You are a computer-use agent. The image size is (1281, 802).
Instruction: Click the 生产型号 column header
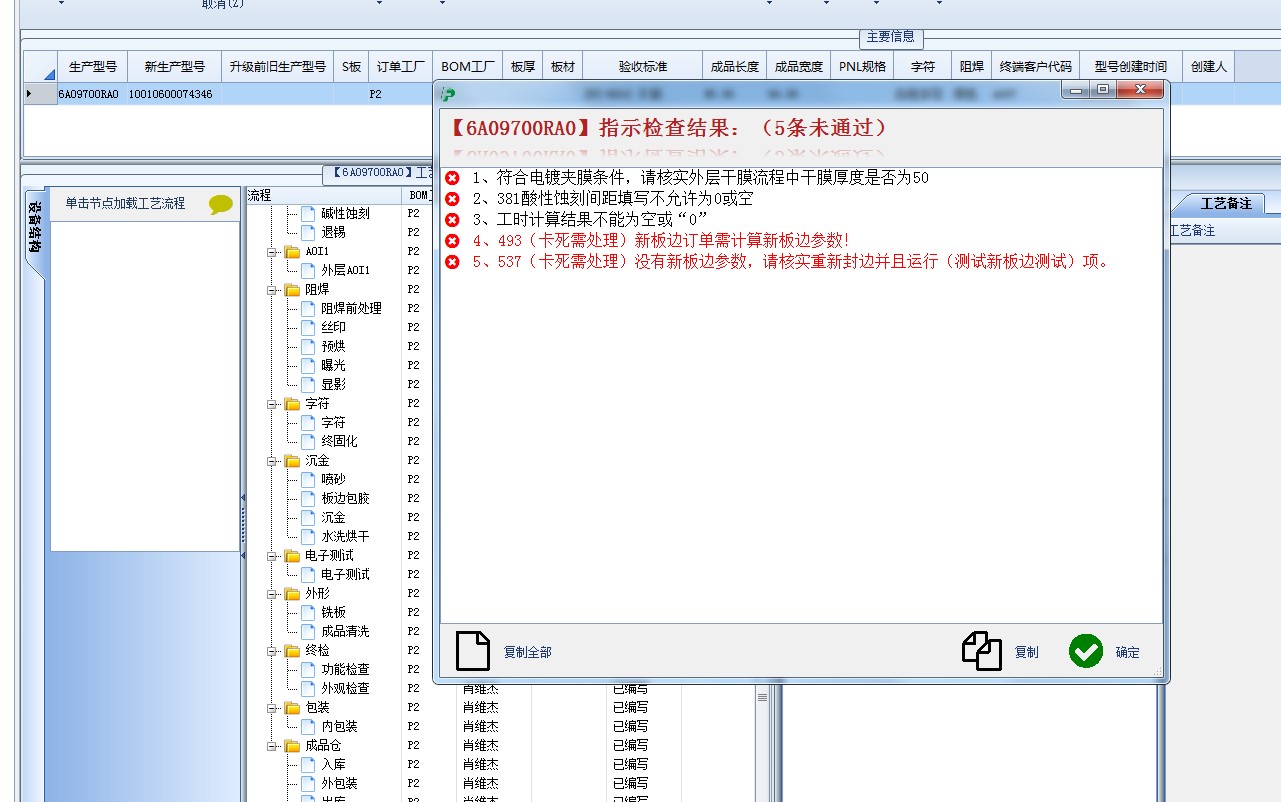93,67
